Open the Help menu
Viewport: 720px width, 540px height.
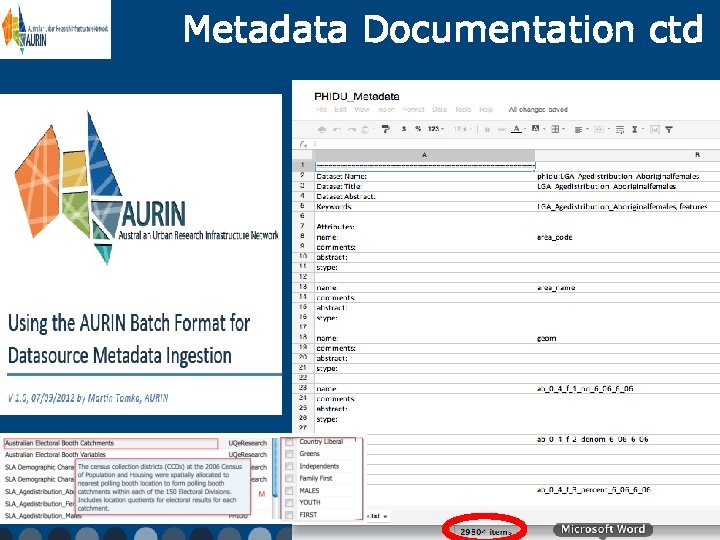[486, 109]
